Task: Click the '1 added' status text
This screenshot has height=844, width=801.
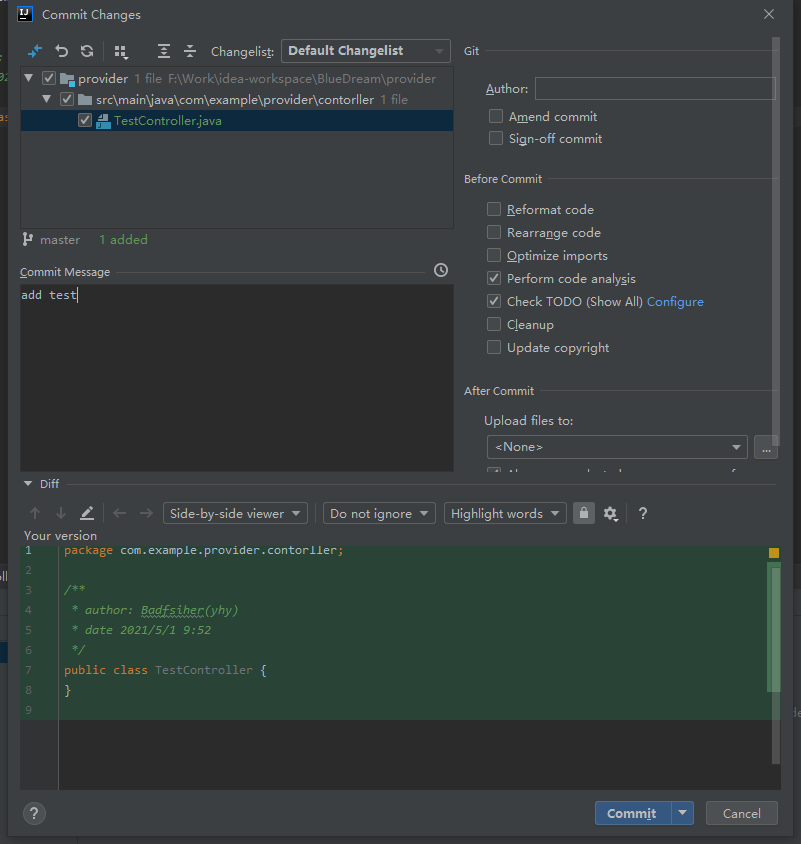Action: pyautogui.click(x=123, y=240)
